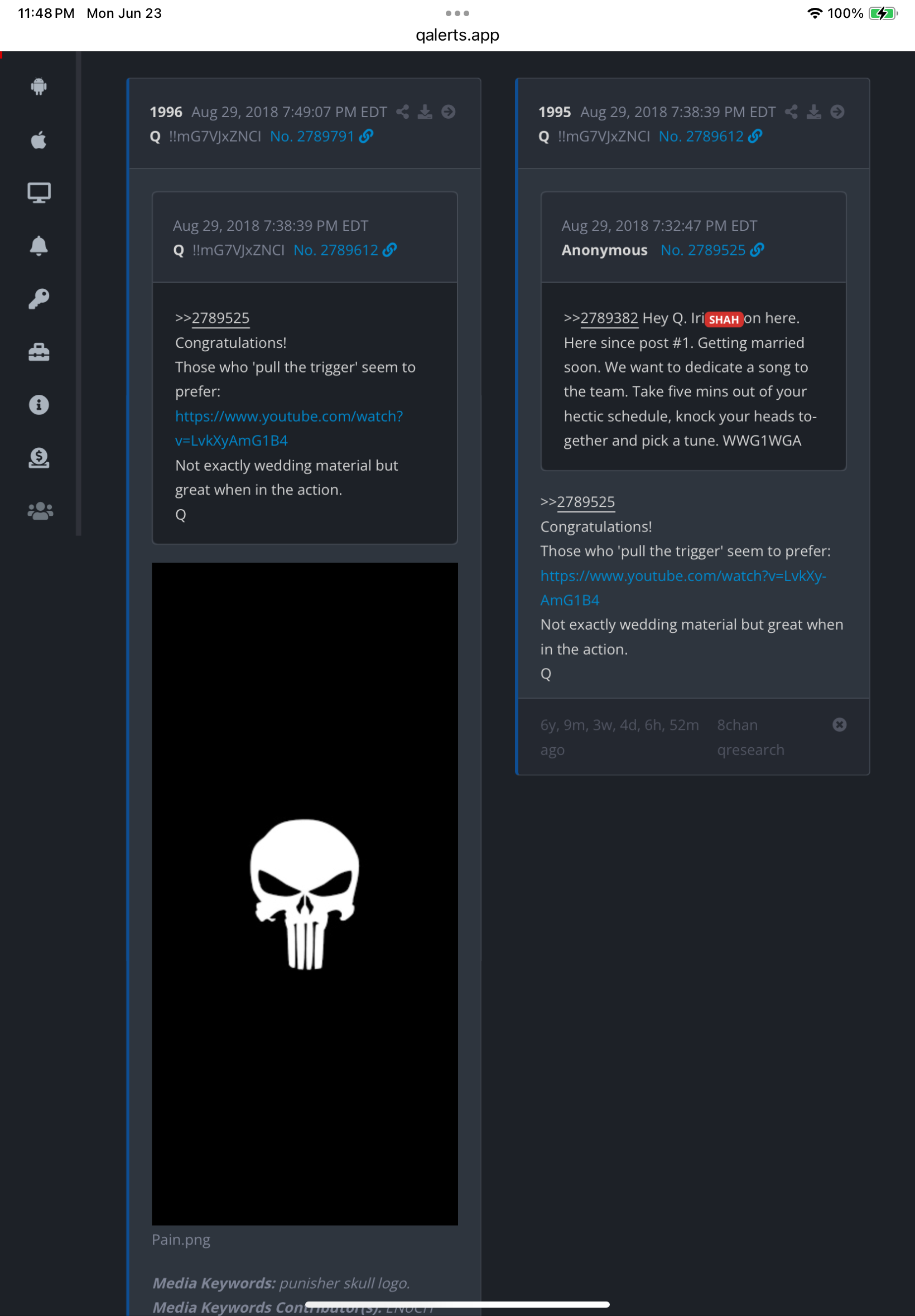Image resolution: width=915 pixels, height=1316 pixels.
Task: Open Anonymous post link No. 2789525
Action: coord(712,250)
